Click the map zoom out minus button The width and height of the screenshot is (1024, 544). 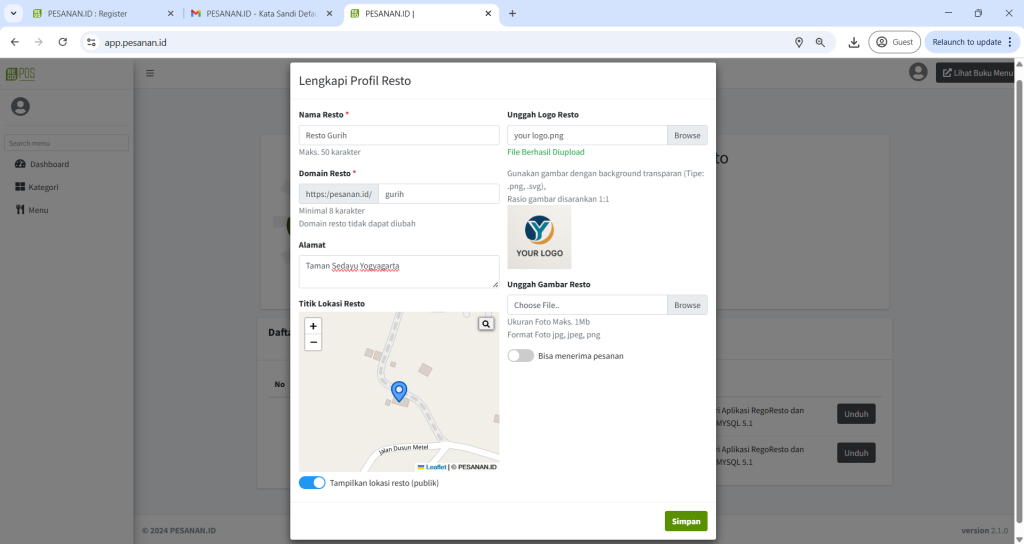313,342
